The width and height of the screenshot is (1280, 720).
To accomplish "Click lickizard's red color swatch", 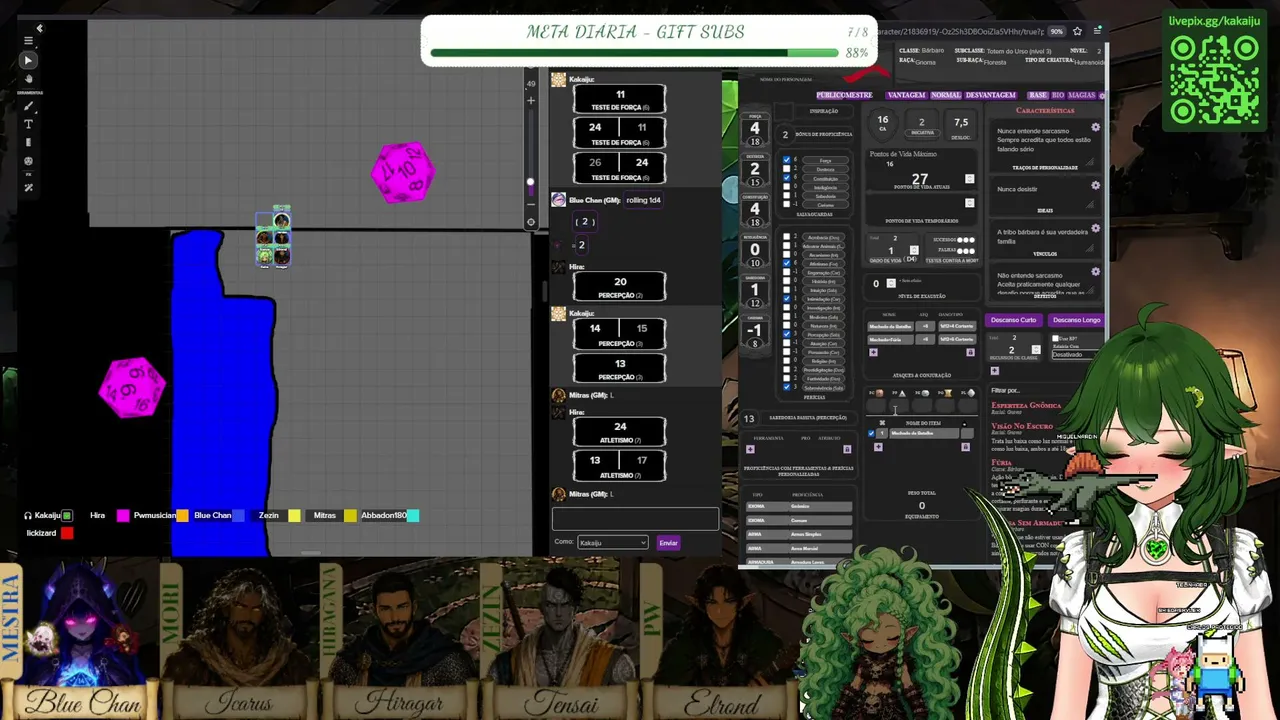I will click(67, 533).
